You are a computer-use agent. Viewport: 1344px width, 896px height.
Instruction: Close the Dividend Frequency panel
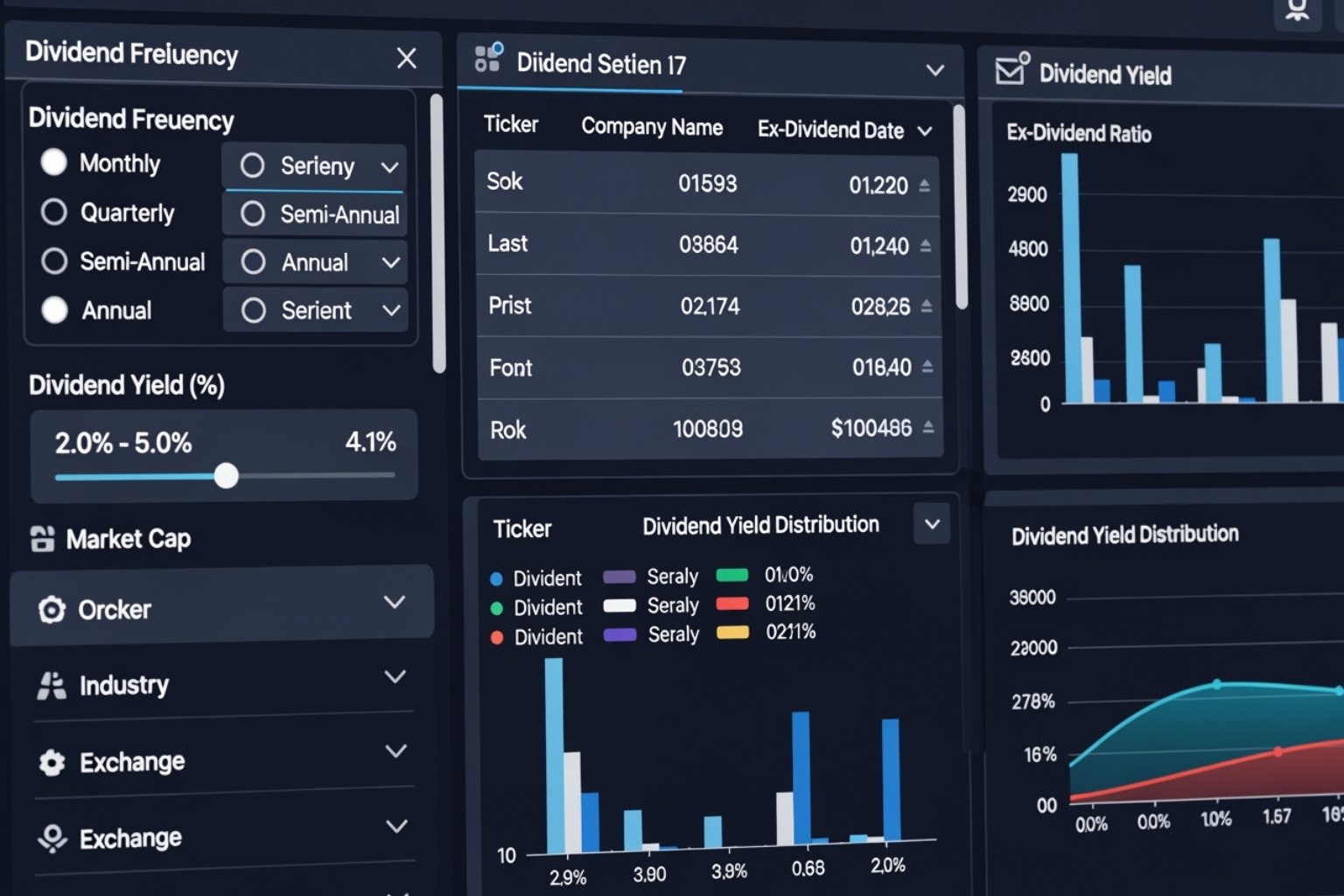point(406,59)
